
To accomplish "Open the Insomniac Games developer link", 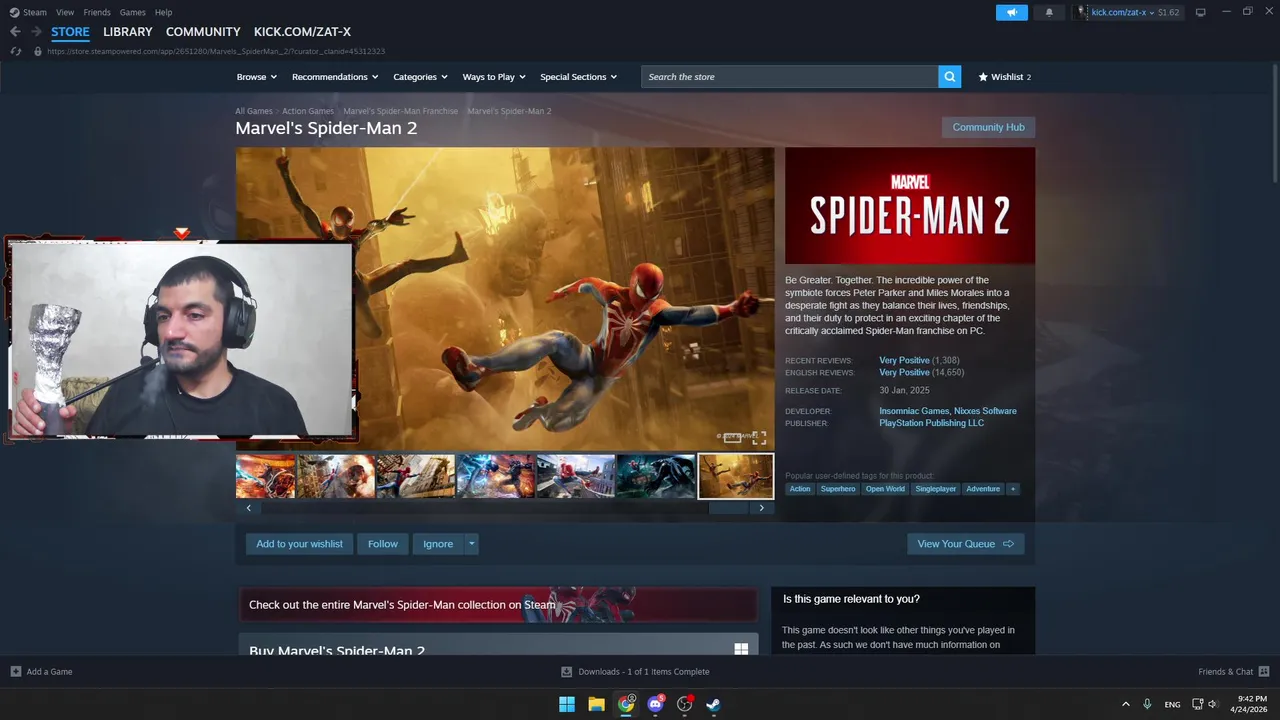I will click(914, 411).
